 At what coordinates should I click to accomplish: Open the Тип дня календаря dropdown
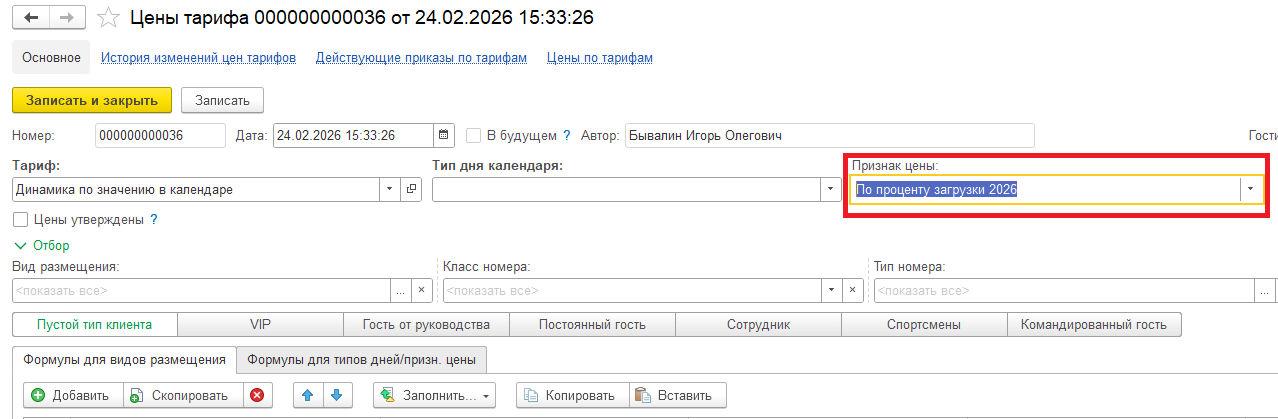click(x=831, y=189)
